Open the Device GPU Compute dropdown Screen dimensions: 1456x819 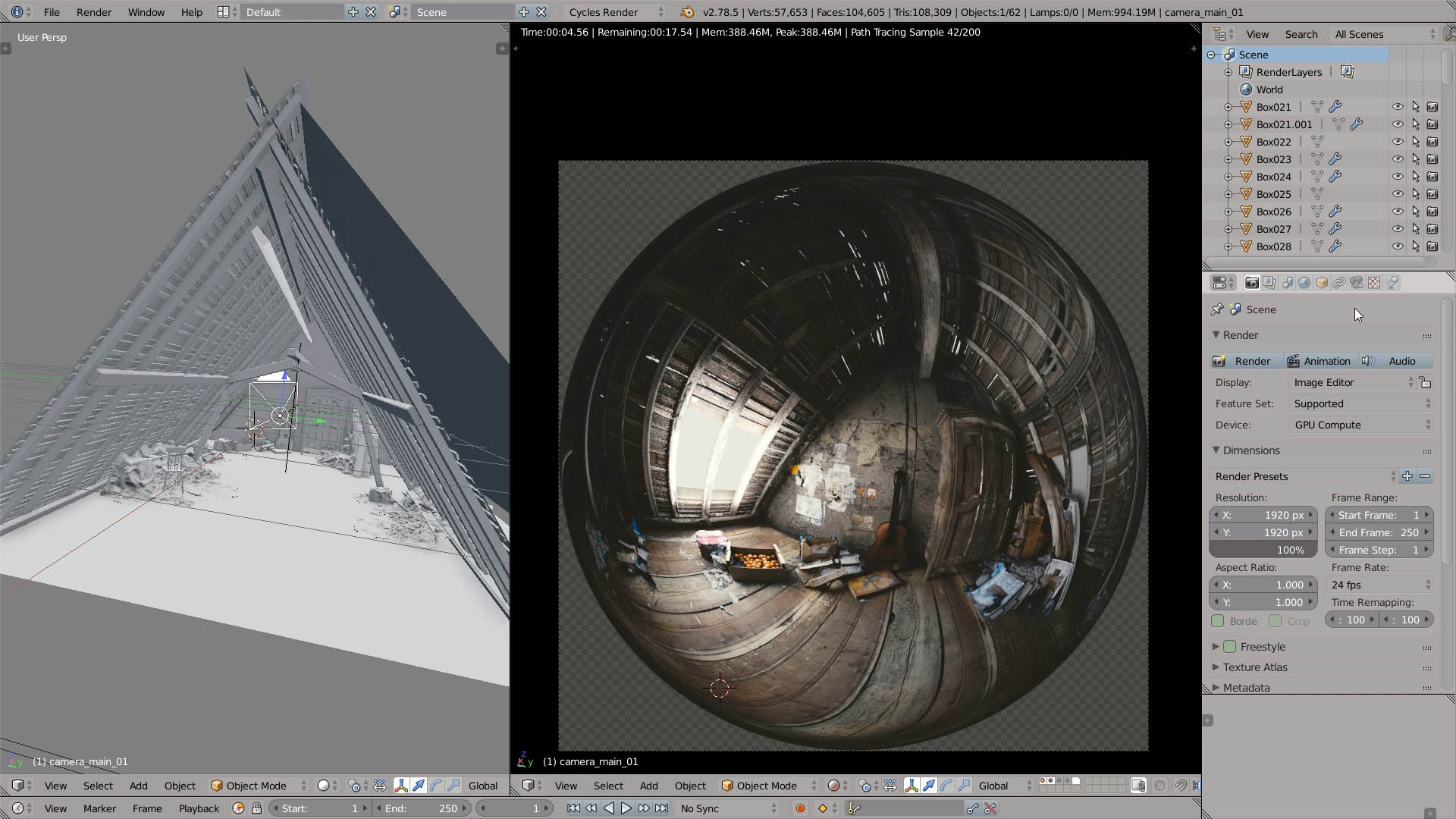pyautogui.click(x=1361, y=425)
